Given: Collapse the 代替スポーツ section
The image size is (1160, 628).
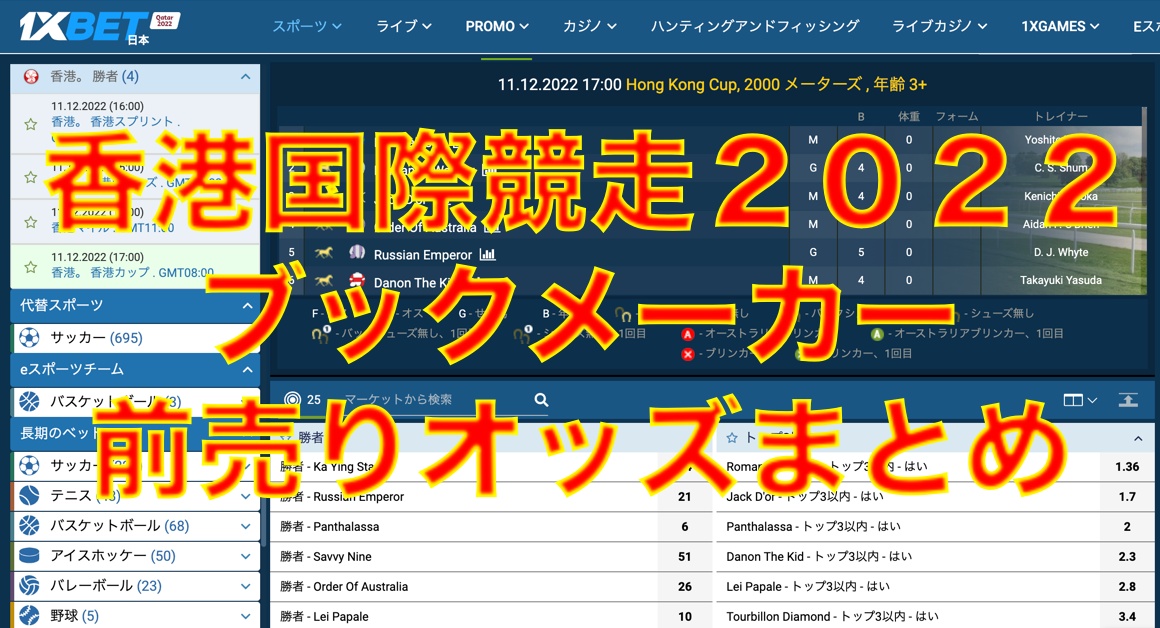Looking at the screenshot, I should click(x=247, y=305).
